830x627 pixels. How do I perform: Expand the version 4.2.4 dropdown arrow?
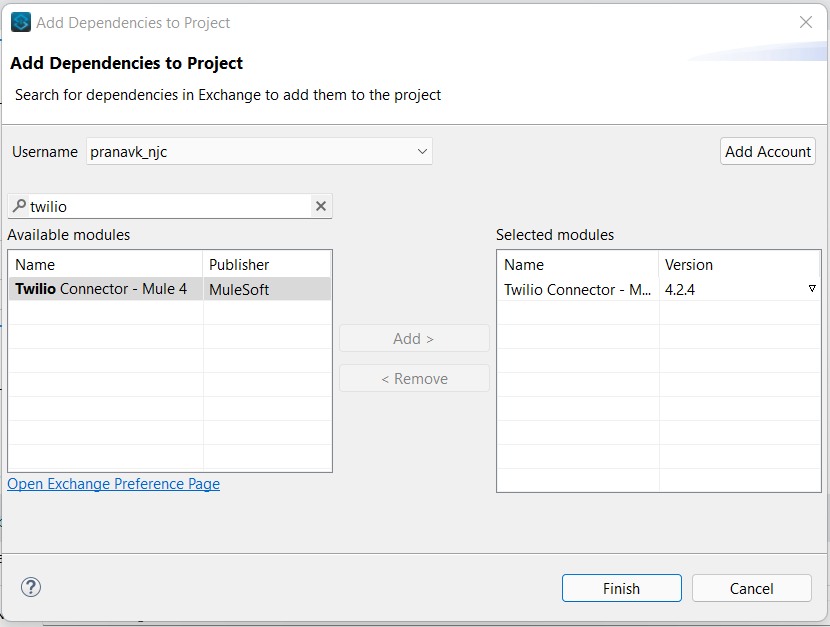[812, 288]
